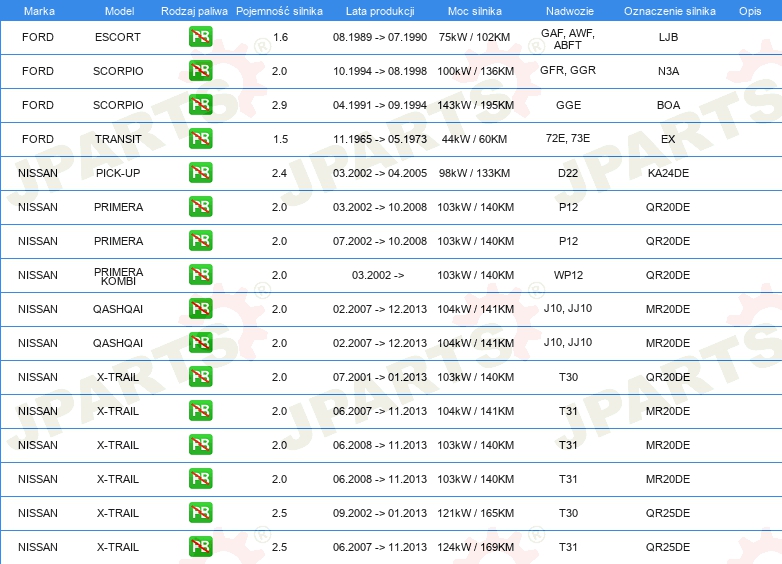Select body code GFR, GGR

click(568, 70)
